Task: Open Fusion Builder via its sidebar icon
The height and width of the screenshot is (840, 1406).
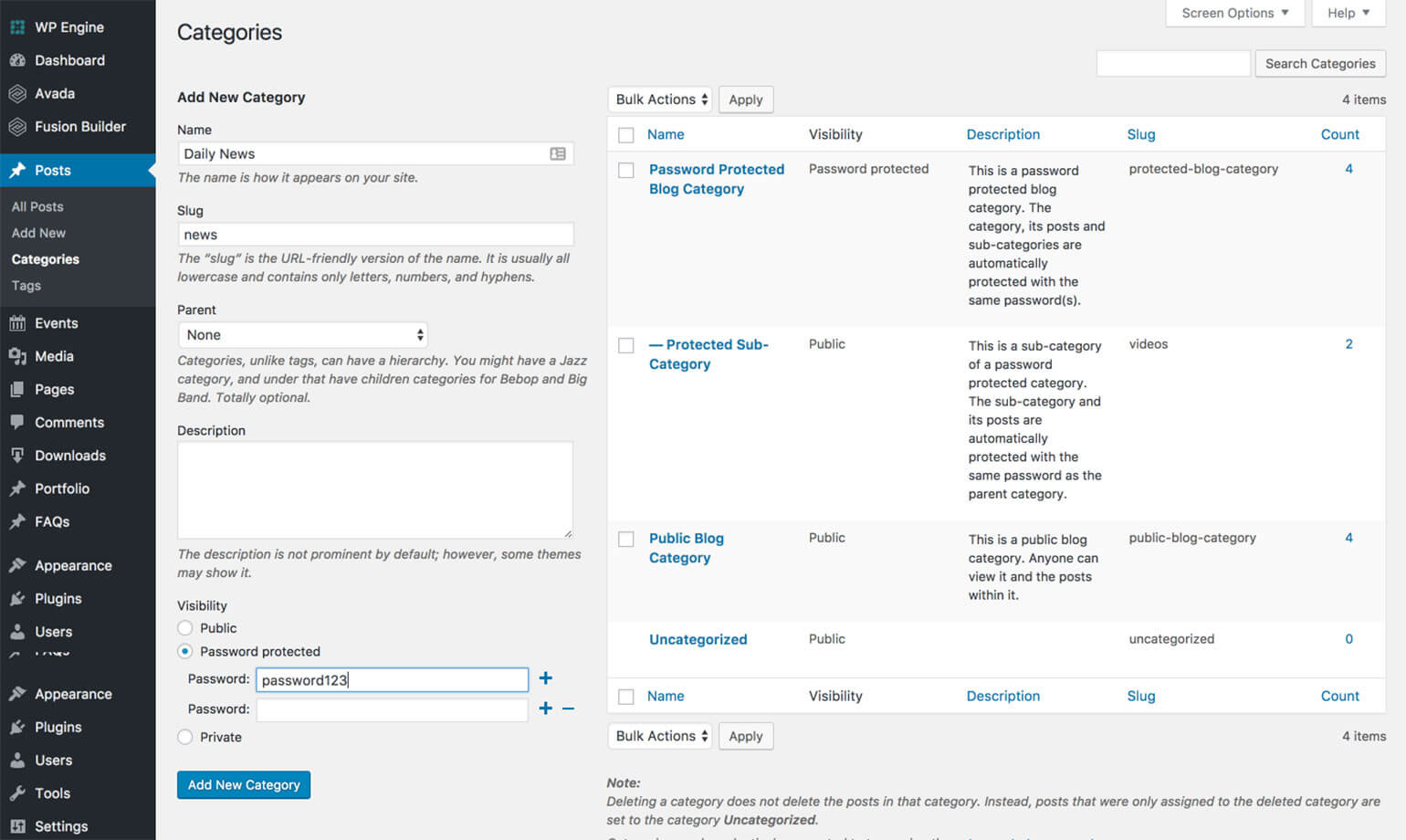Action: tap(17, 127)
